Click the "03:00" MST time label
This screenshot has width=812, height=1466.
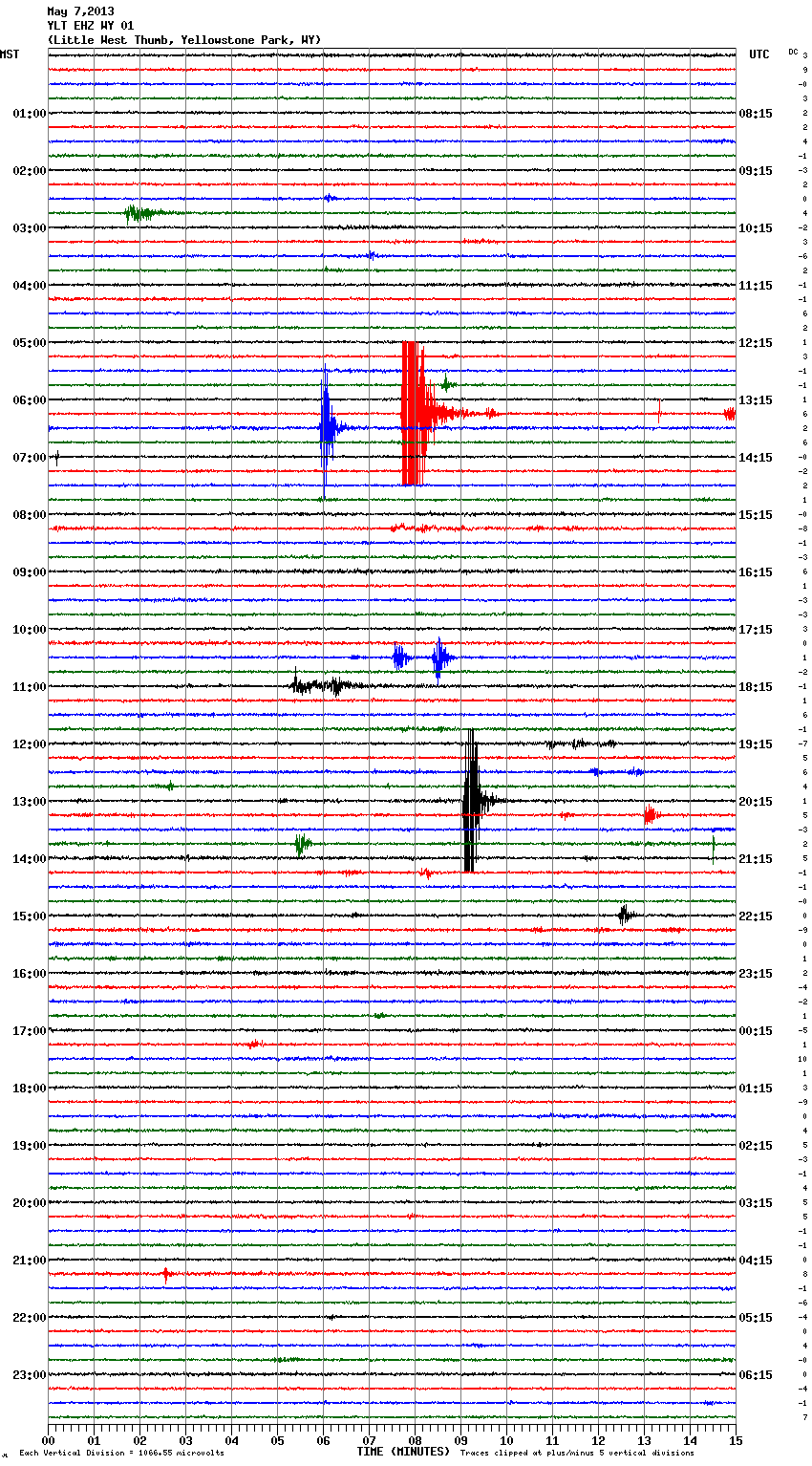pos(30,228)
